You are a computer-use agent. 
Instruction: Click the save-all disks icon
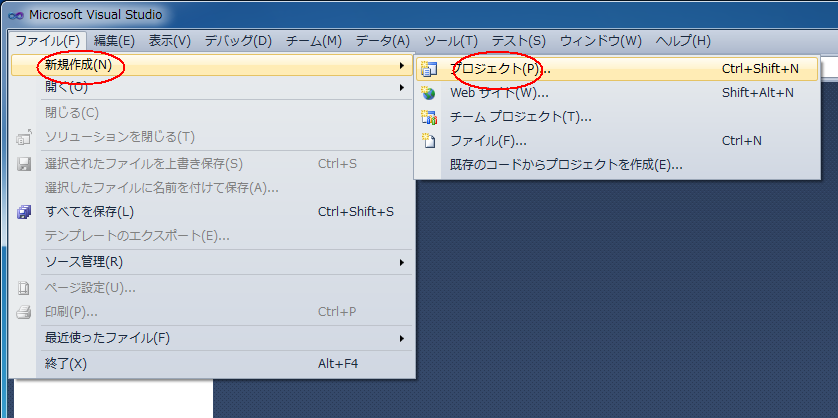[x=24, y=212]
